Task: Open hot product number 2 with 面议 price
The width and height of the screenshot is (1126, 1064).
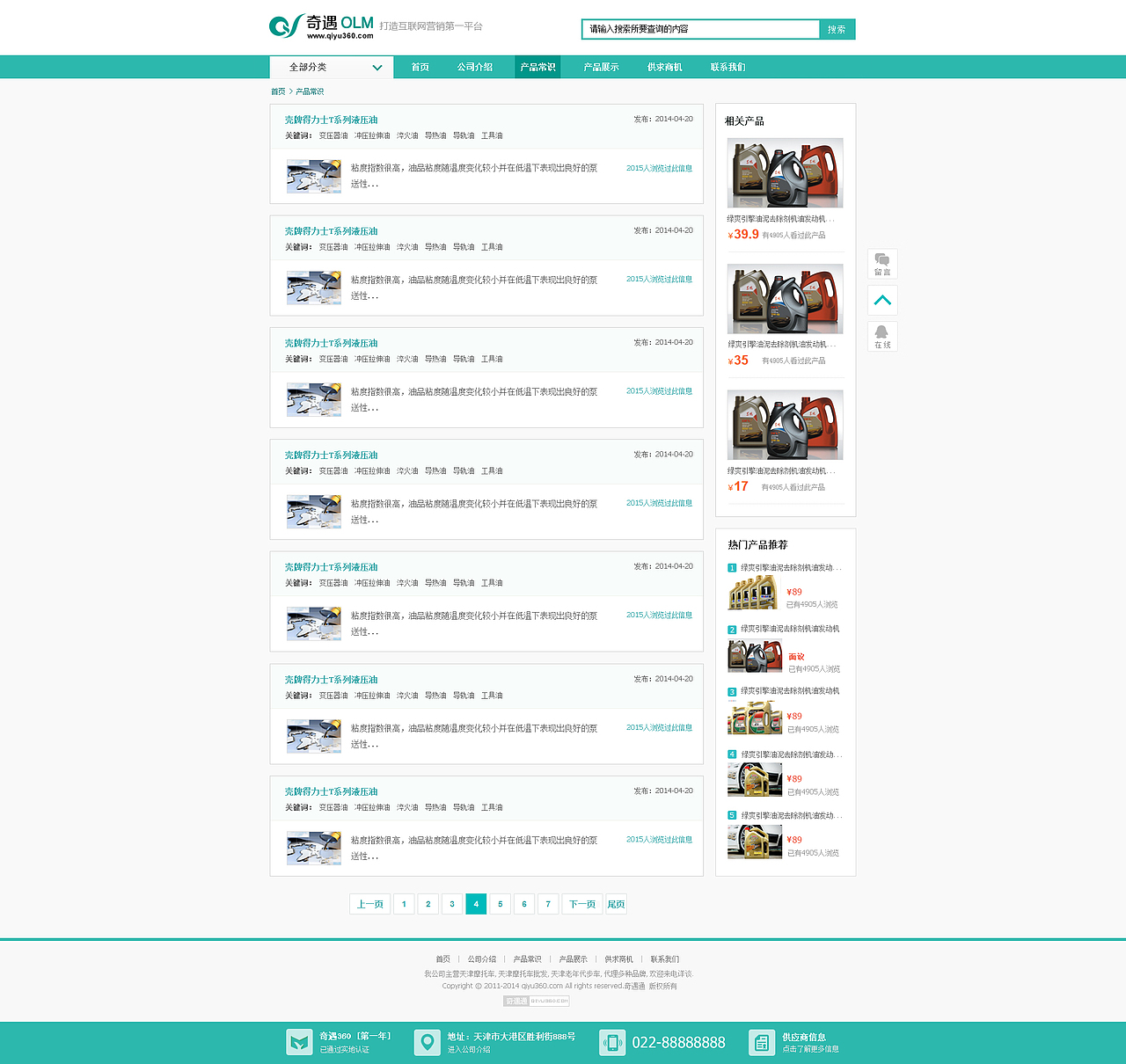Action: point(755,657)
